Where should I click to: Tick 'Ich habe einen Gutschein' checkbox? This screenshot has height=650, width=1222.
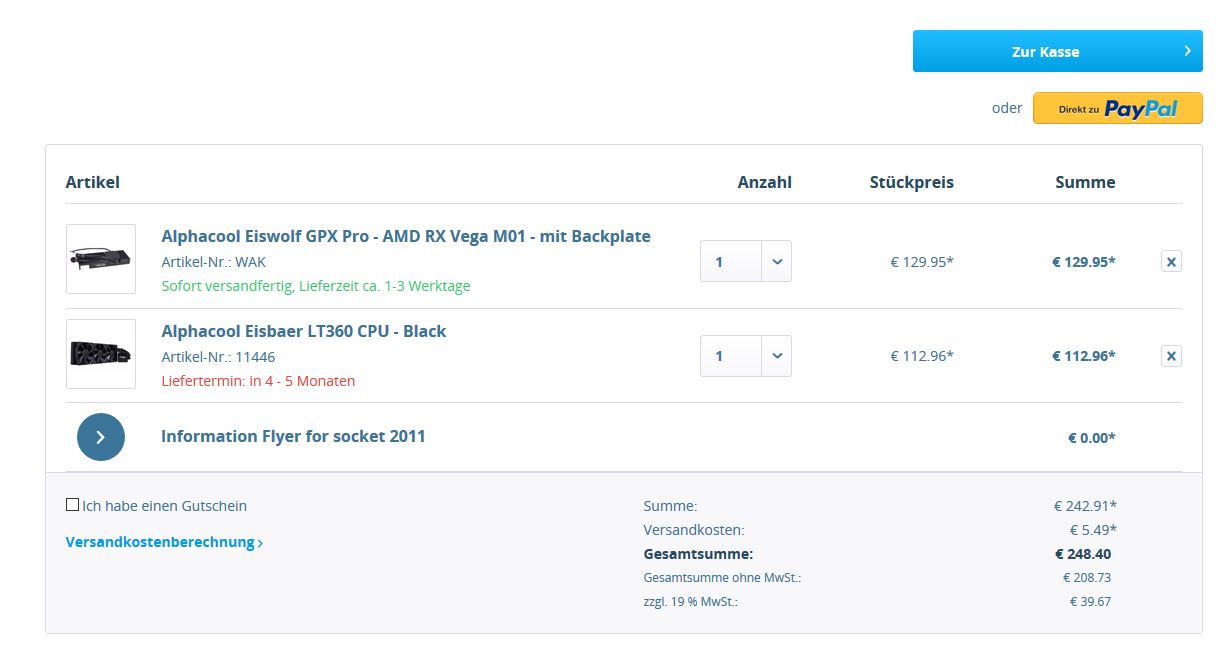click(x=72, y=505)
